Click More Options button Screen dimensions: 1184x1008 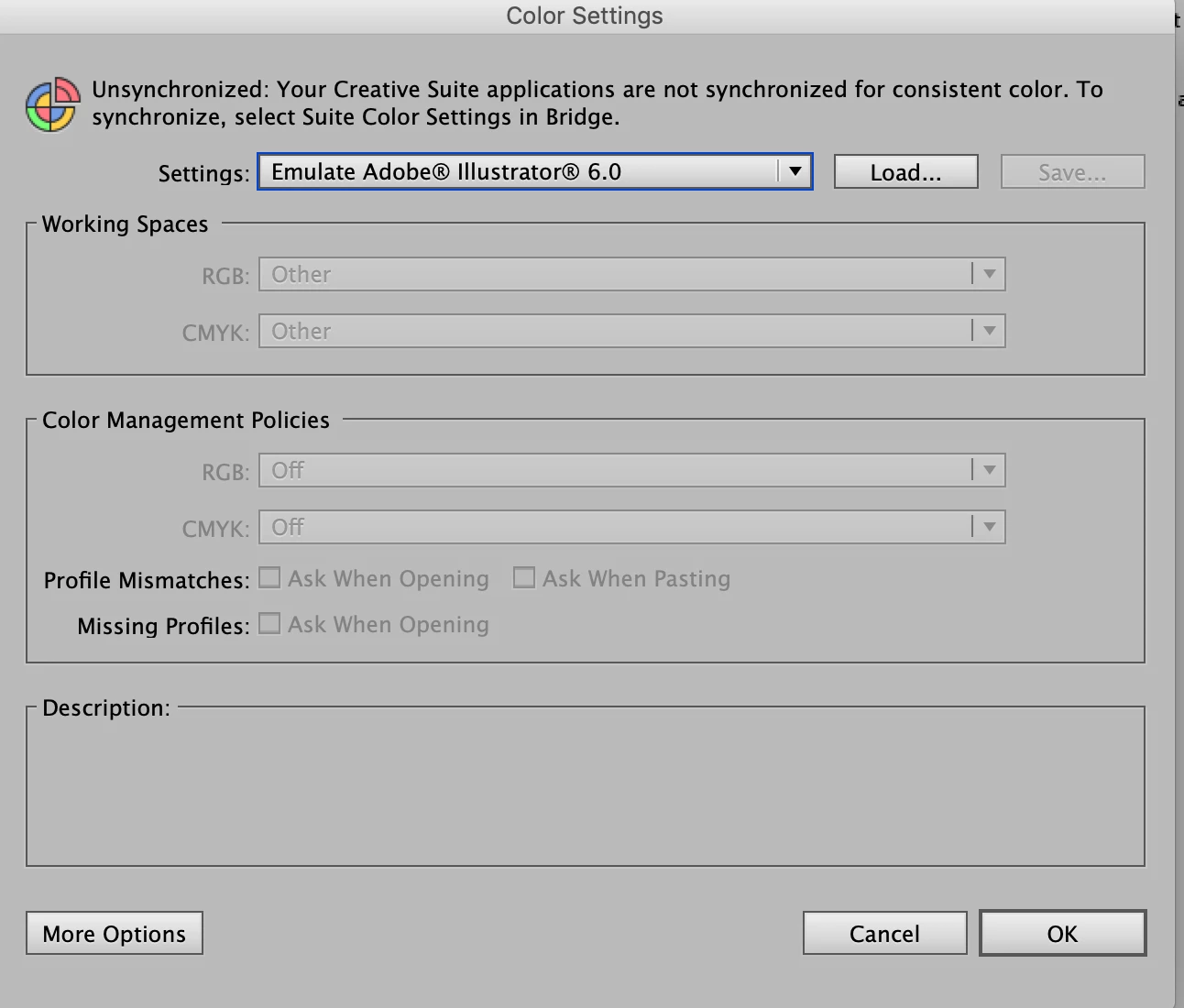click(115, 933)
